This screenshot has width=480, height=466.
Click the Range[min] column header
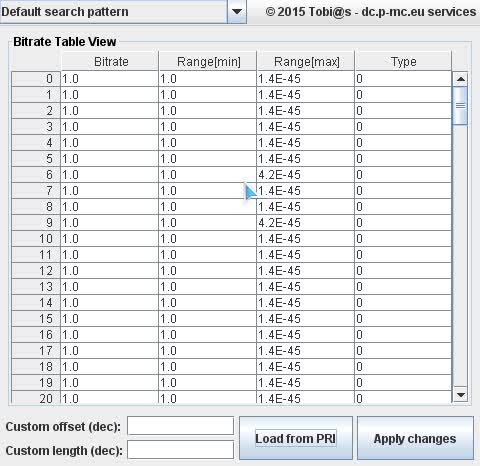click(208, 61)
